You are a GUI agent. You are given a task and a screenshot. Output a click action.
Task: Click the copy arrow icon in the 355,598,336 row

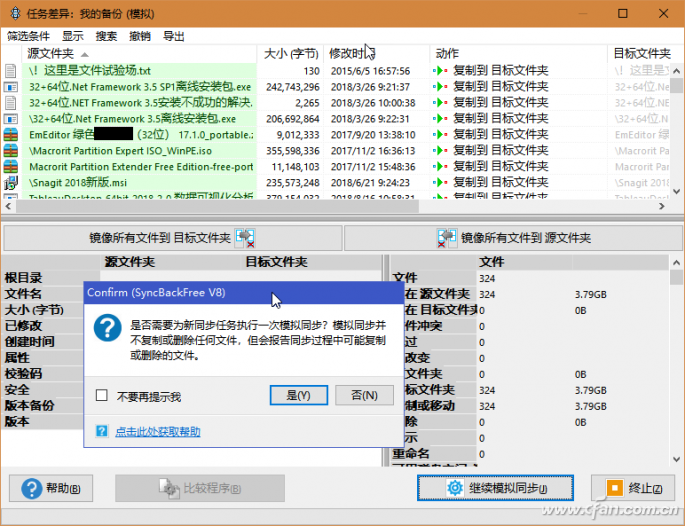(x=440, y=151)
